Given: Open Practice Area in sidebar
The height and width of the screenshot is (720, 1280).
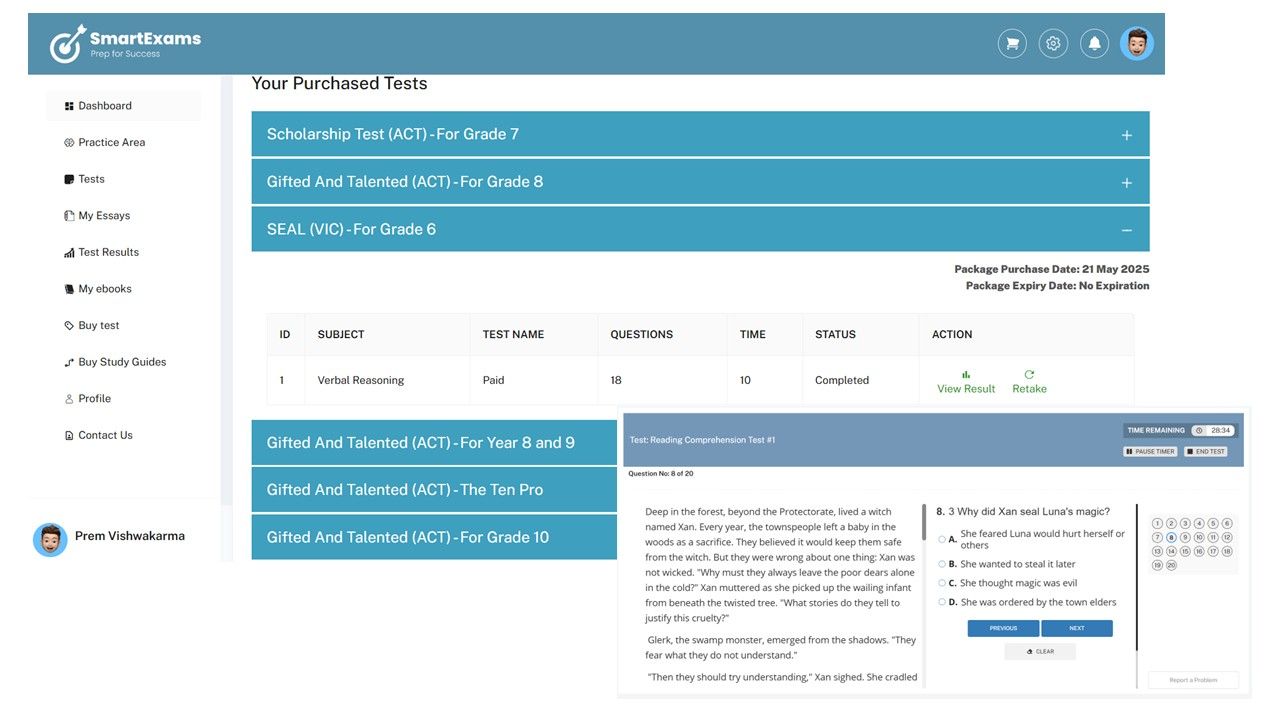Looking at the screenshot, I should coord(111,142).
